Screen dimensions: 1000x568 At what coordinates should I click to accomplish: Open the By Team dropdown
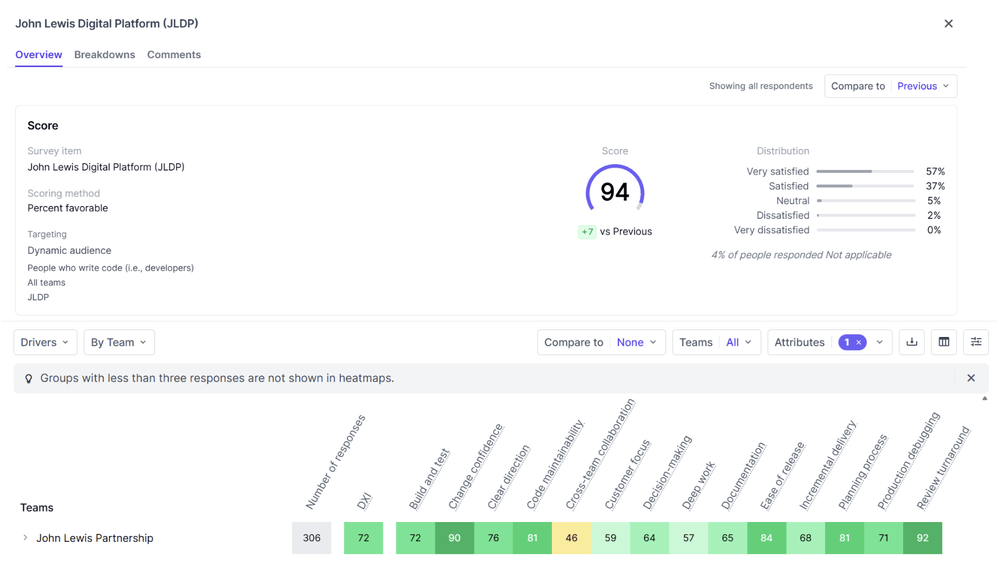[x=119, y=342]
